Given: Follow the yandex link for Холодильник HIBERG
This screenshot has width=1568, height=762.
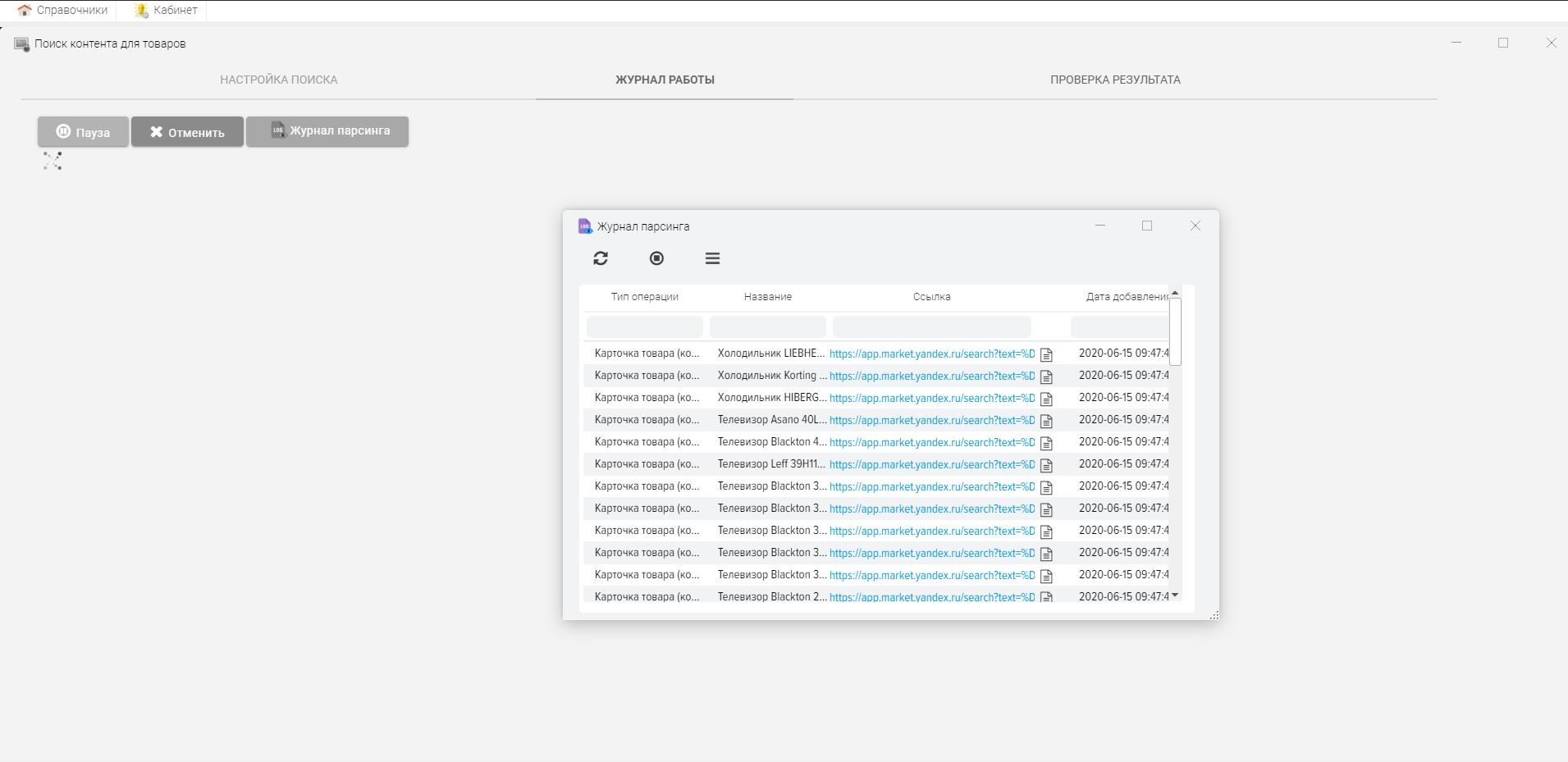Looking at the screenshot, I should [932, 399].
